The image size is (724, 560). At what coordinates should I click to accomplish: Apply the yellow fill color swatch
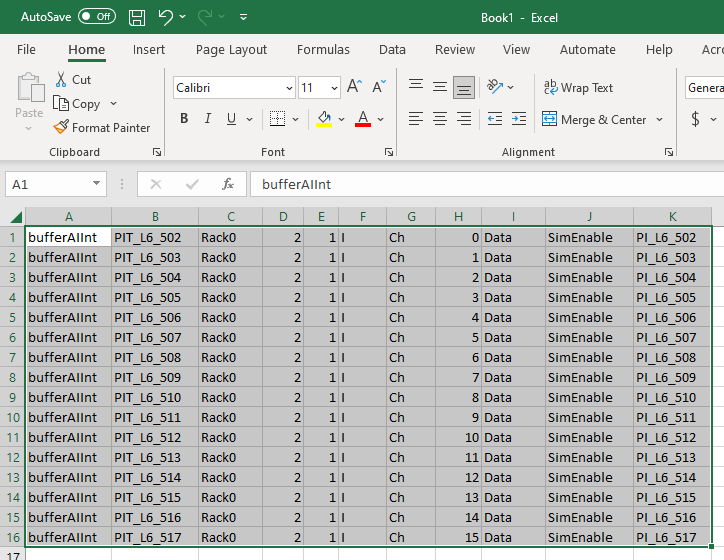[x=323, y=119]
